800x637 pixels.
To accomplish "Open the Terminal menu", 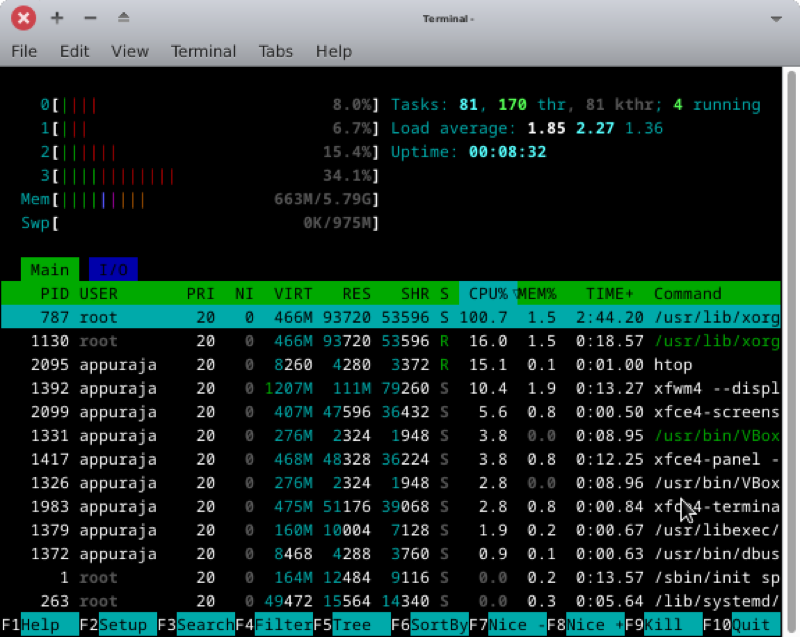I will [x=203, y=52].
